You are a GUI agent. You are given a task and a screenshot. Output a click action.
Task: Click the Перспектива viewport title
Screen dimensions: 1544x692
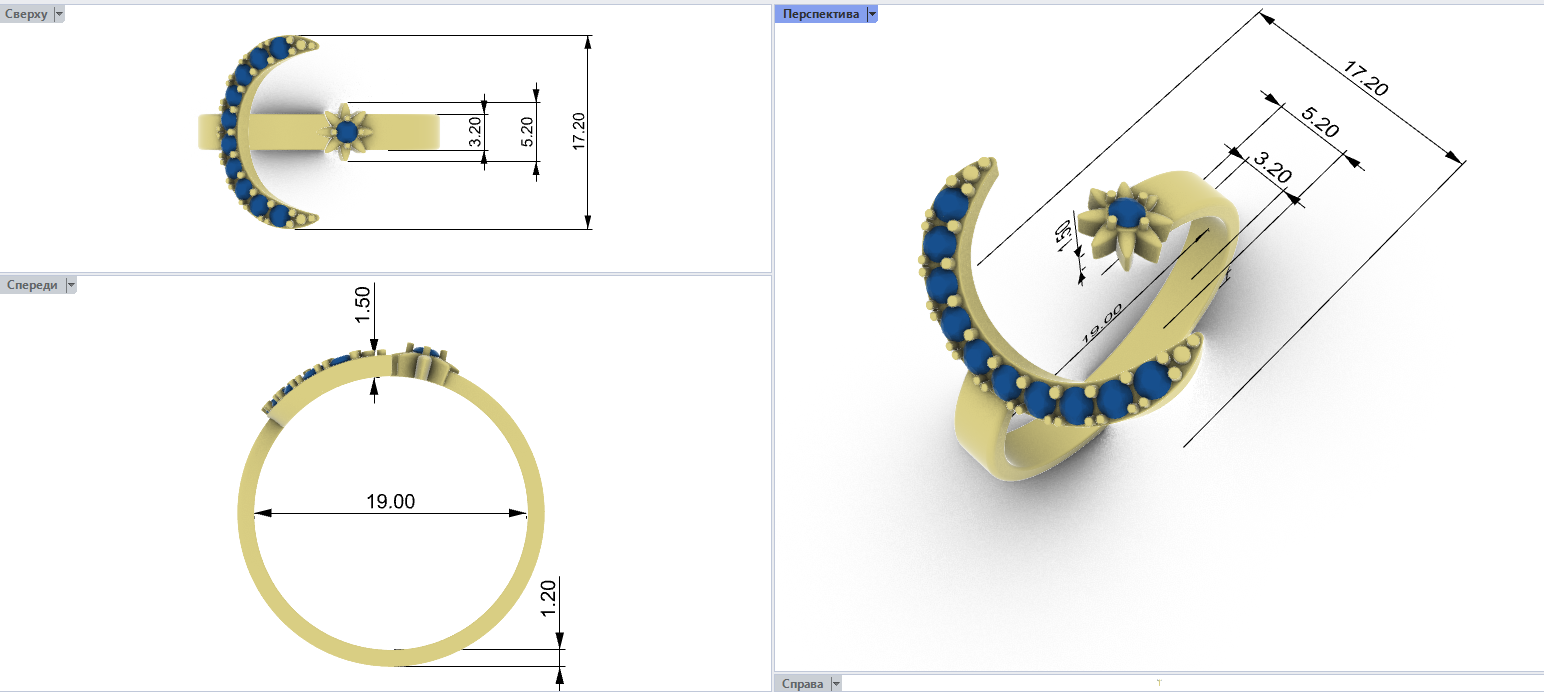(x=820, y=14)
